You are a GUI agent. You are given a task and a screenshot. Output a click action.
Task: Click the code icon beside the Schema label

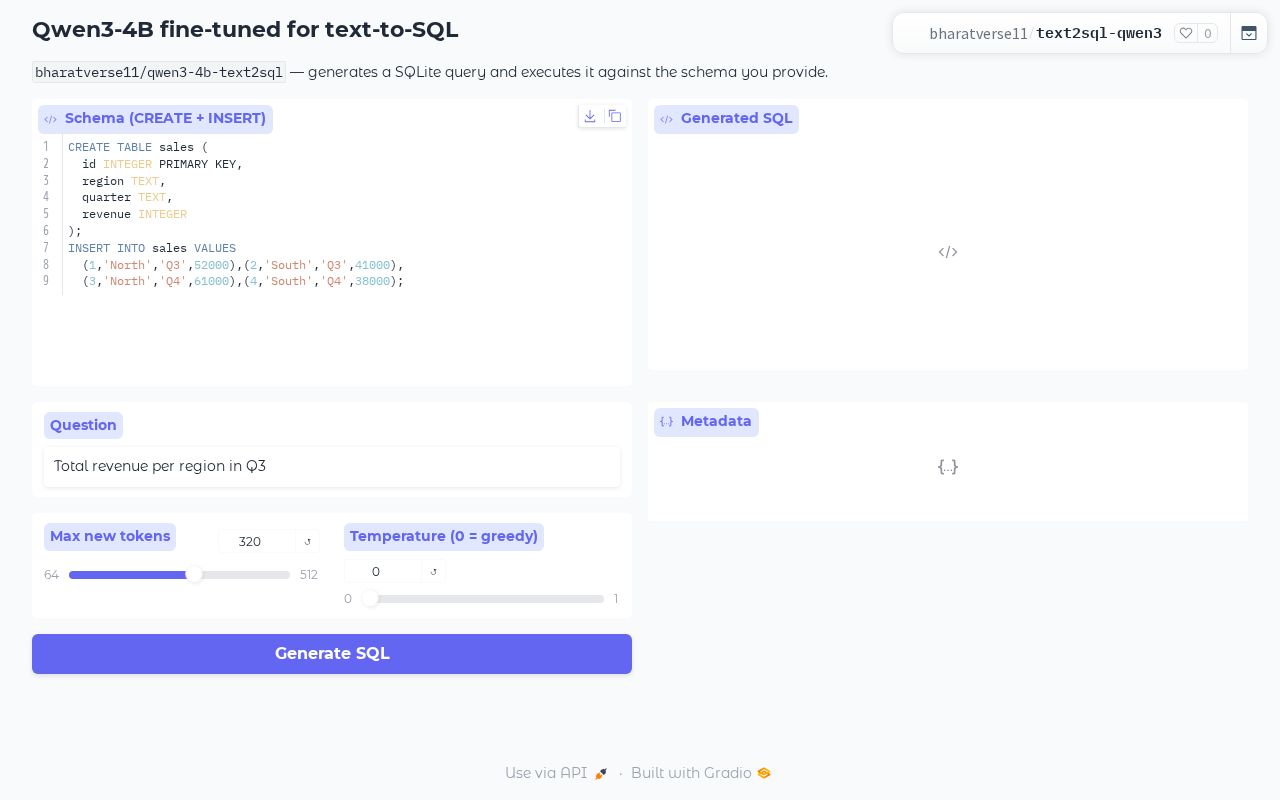pos(50,119)
